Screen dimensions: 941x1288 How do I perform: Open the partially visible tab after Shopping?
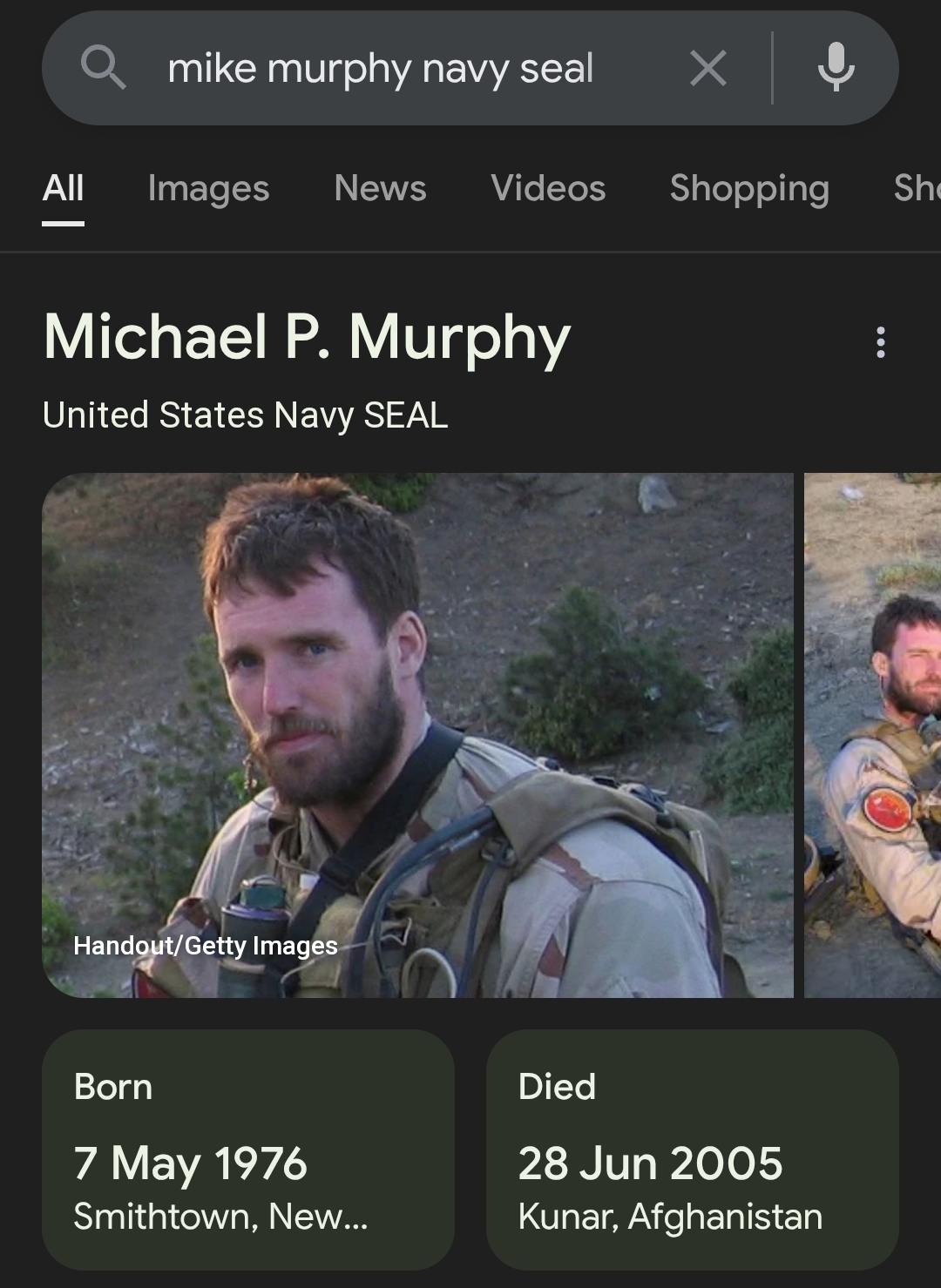917,188
